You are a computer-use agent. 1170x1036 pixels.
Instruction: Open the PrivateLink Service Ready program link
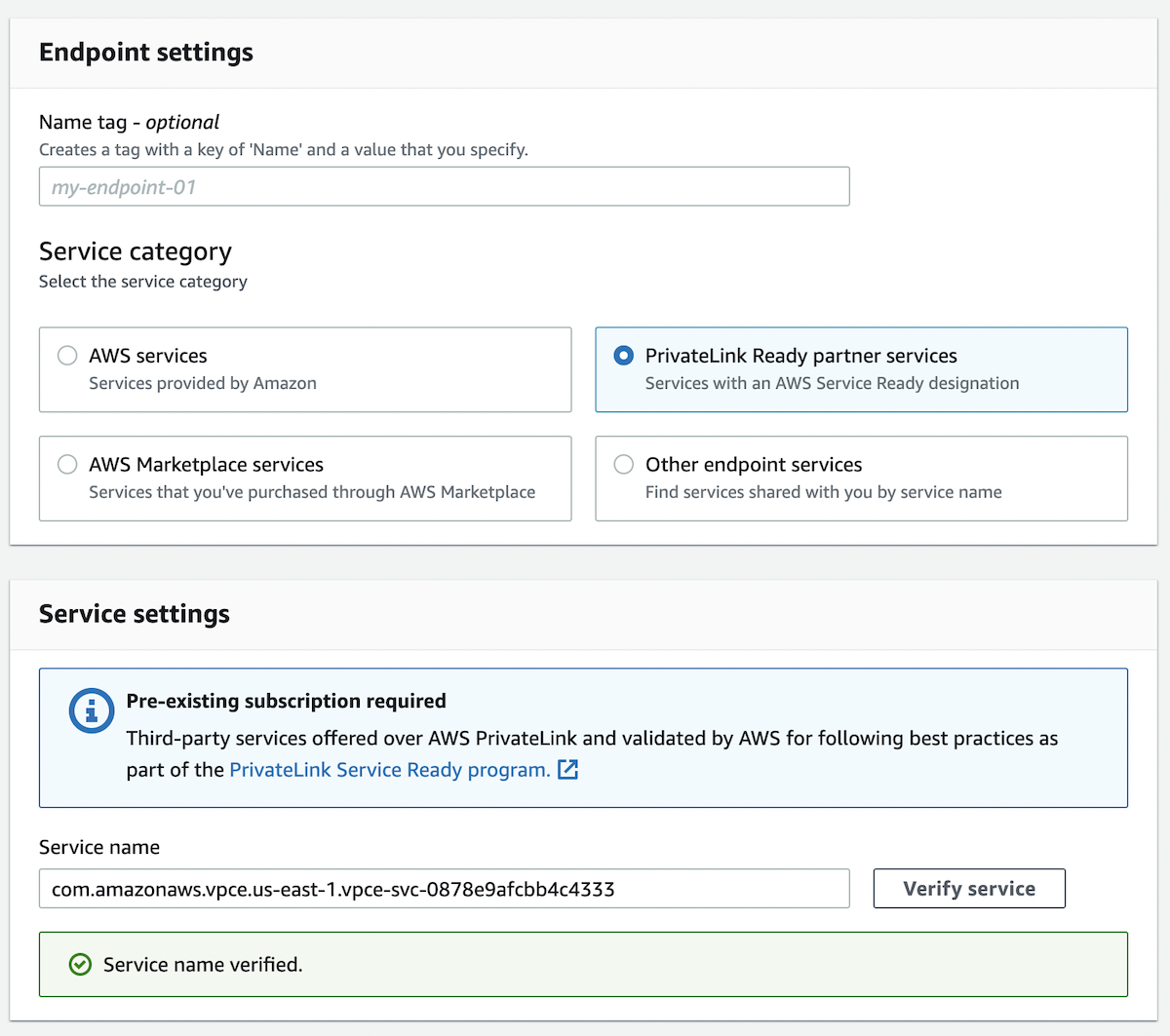[x=388, y=769]
